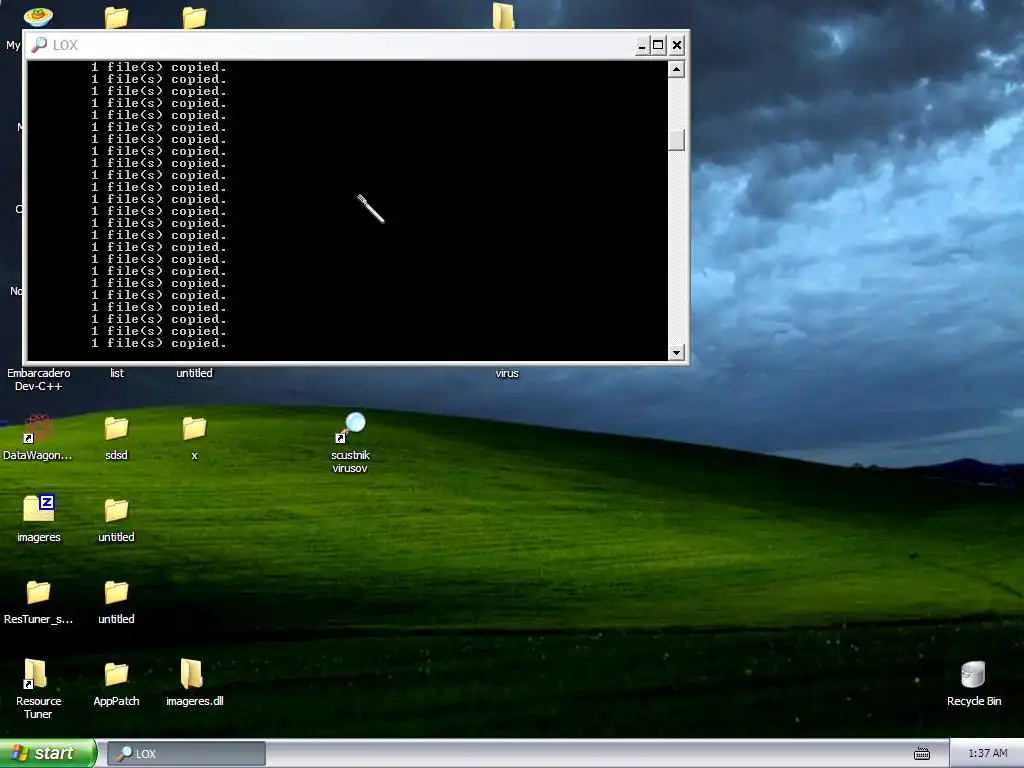Open the Embarcadero Dev-C++ desktop icon
Screen dimensions: 1024x768
[x=39, y=379]
